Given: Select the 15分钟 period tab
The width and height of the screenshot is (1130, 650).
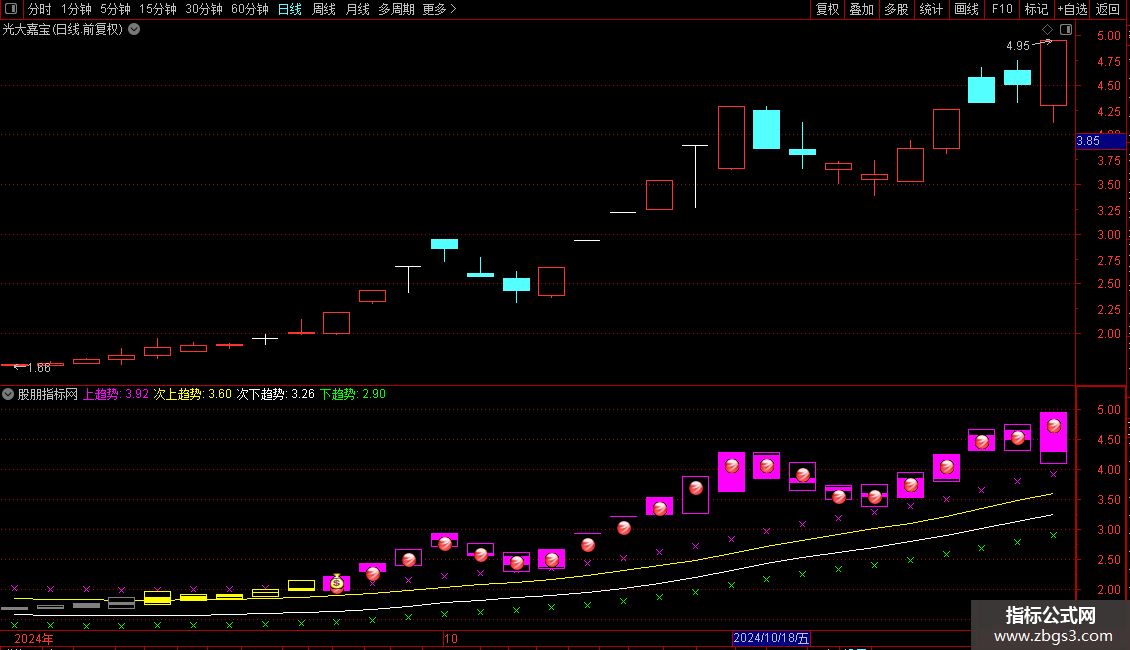Looking at the screenshot, I should 157,9.
